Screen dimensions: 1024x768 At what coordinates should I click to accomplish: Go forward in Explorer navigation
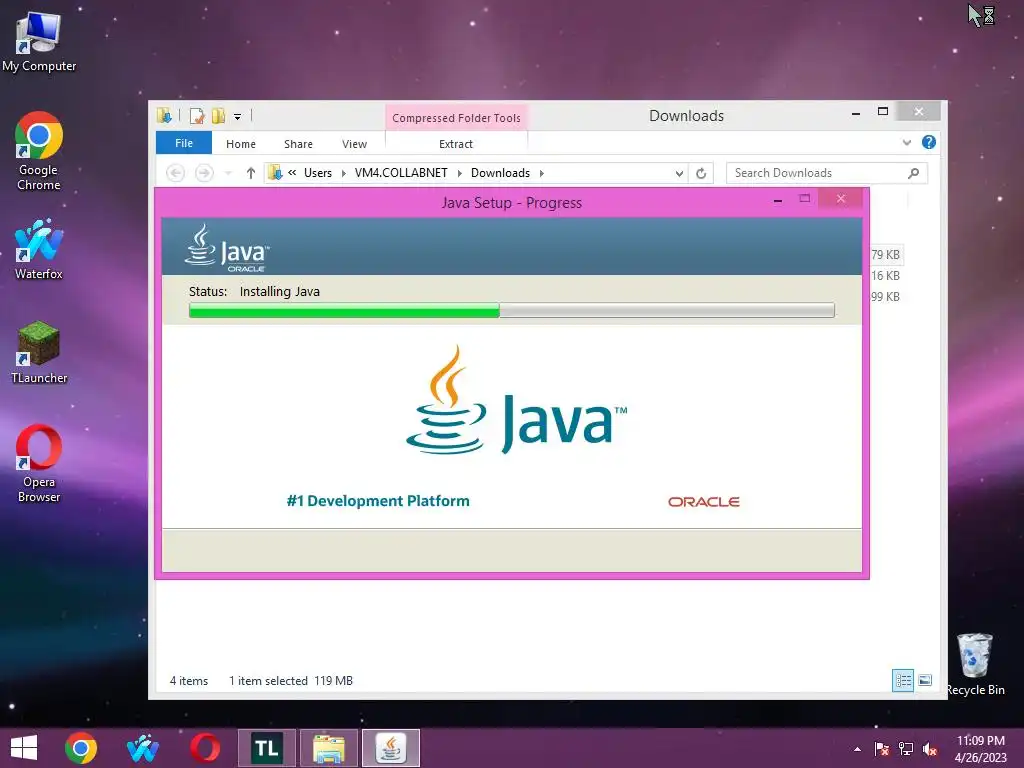(204, 173)
